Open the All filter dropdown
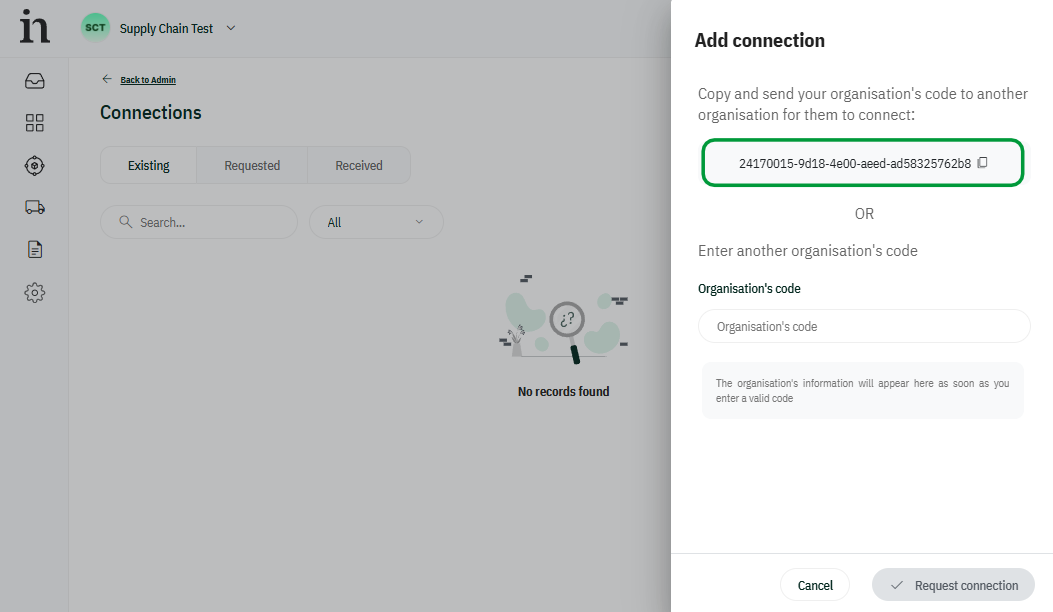 (376, 222)
